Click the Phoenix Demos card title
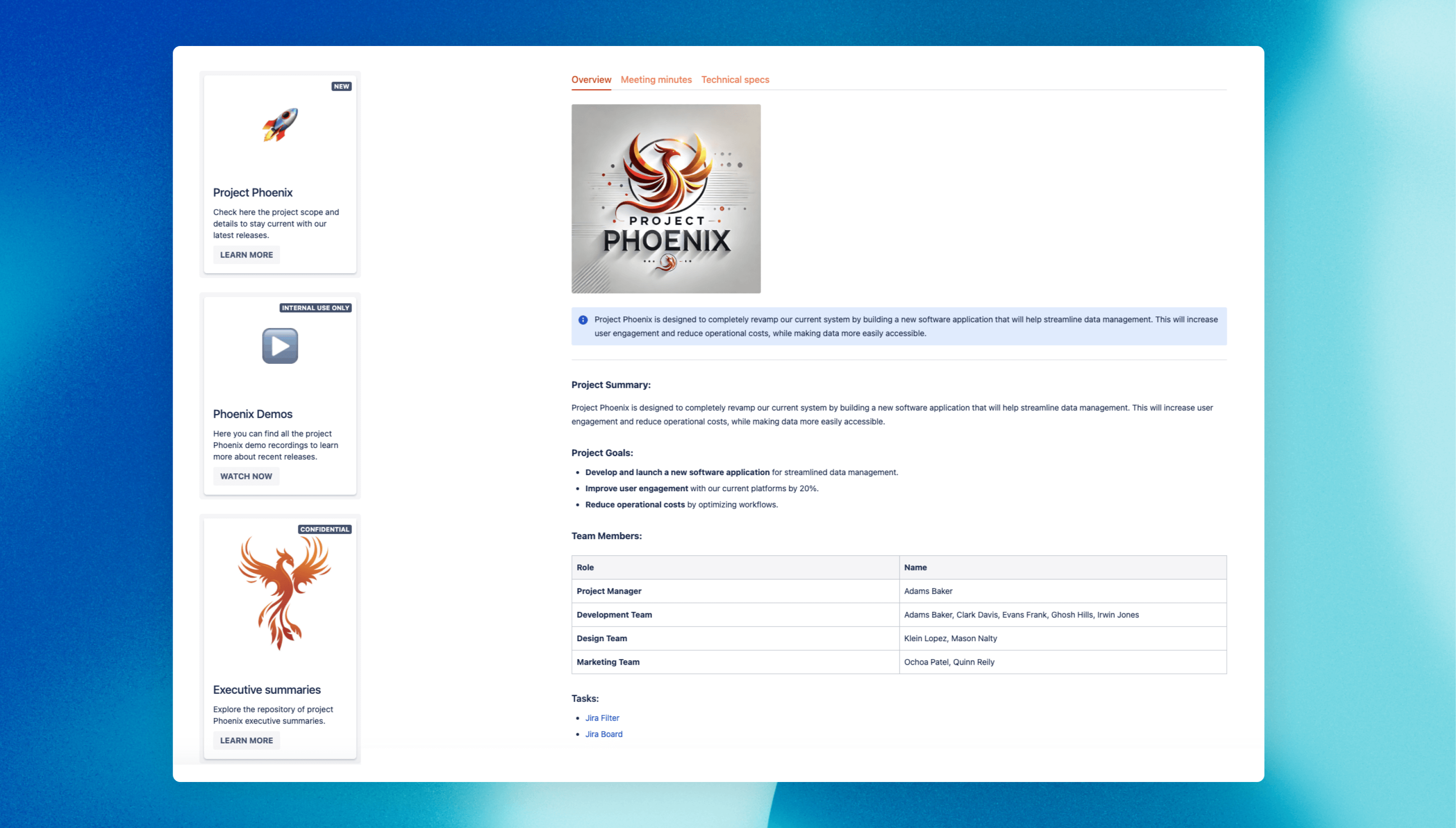This screenshot has height=828, width=1456. [253, 414]
